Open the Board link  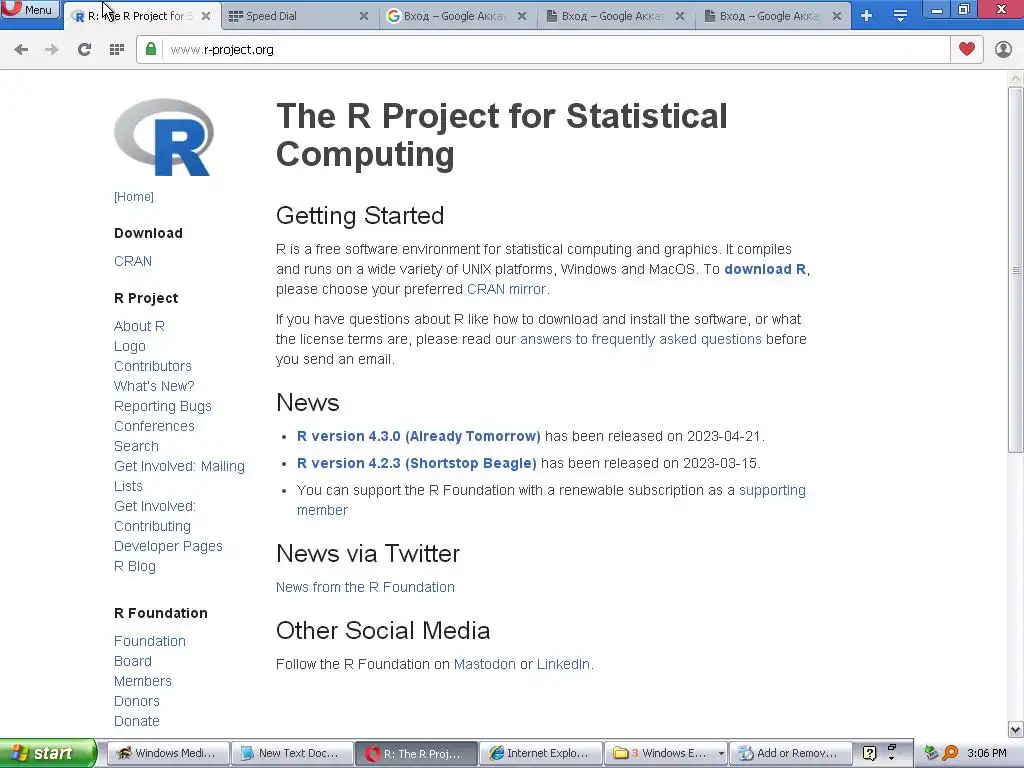tap(133, 661)
